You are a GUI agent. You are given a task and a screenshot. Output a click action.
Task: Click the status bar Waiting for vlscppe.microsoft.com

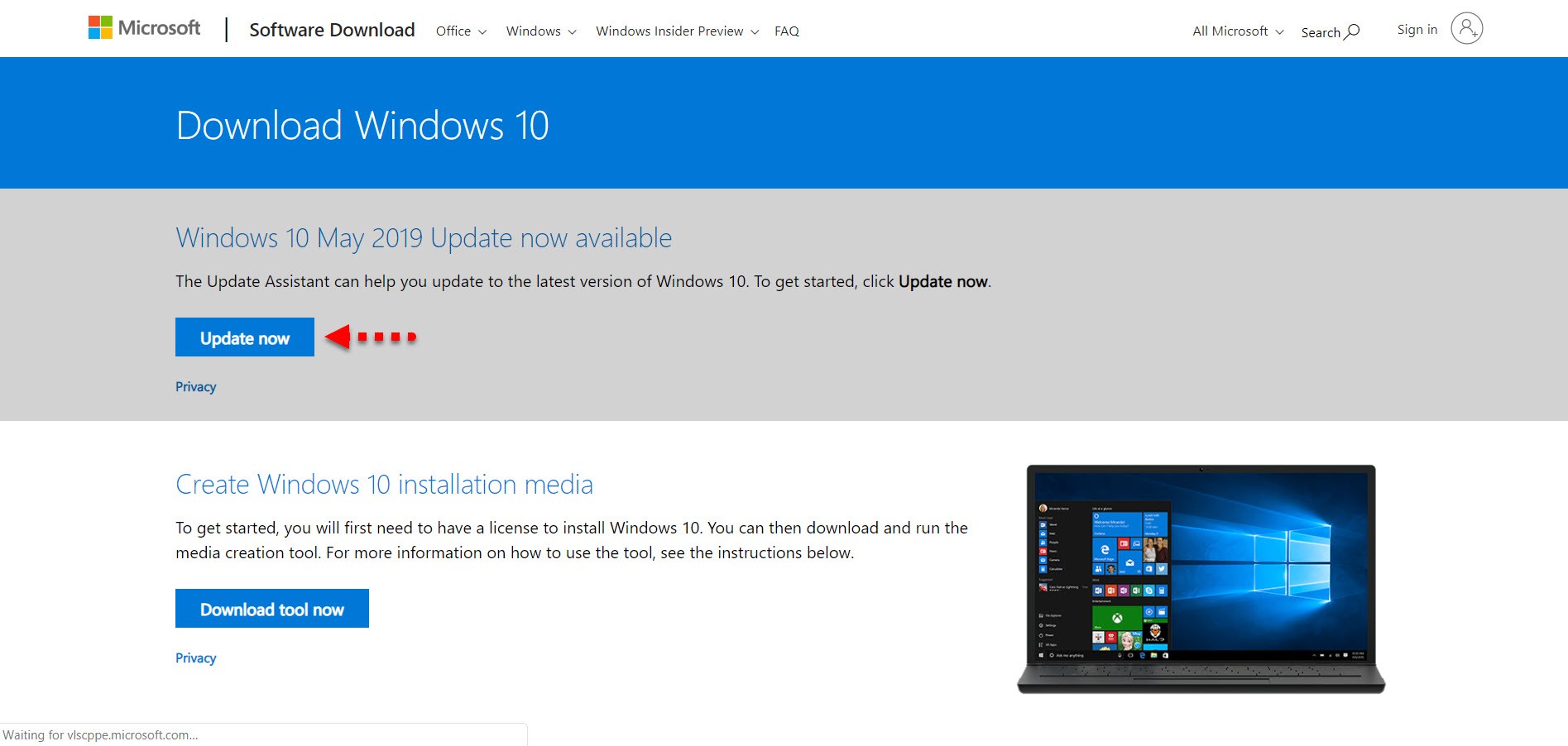[x=263, y=735]
